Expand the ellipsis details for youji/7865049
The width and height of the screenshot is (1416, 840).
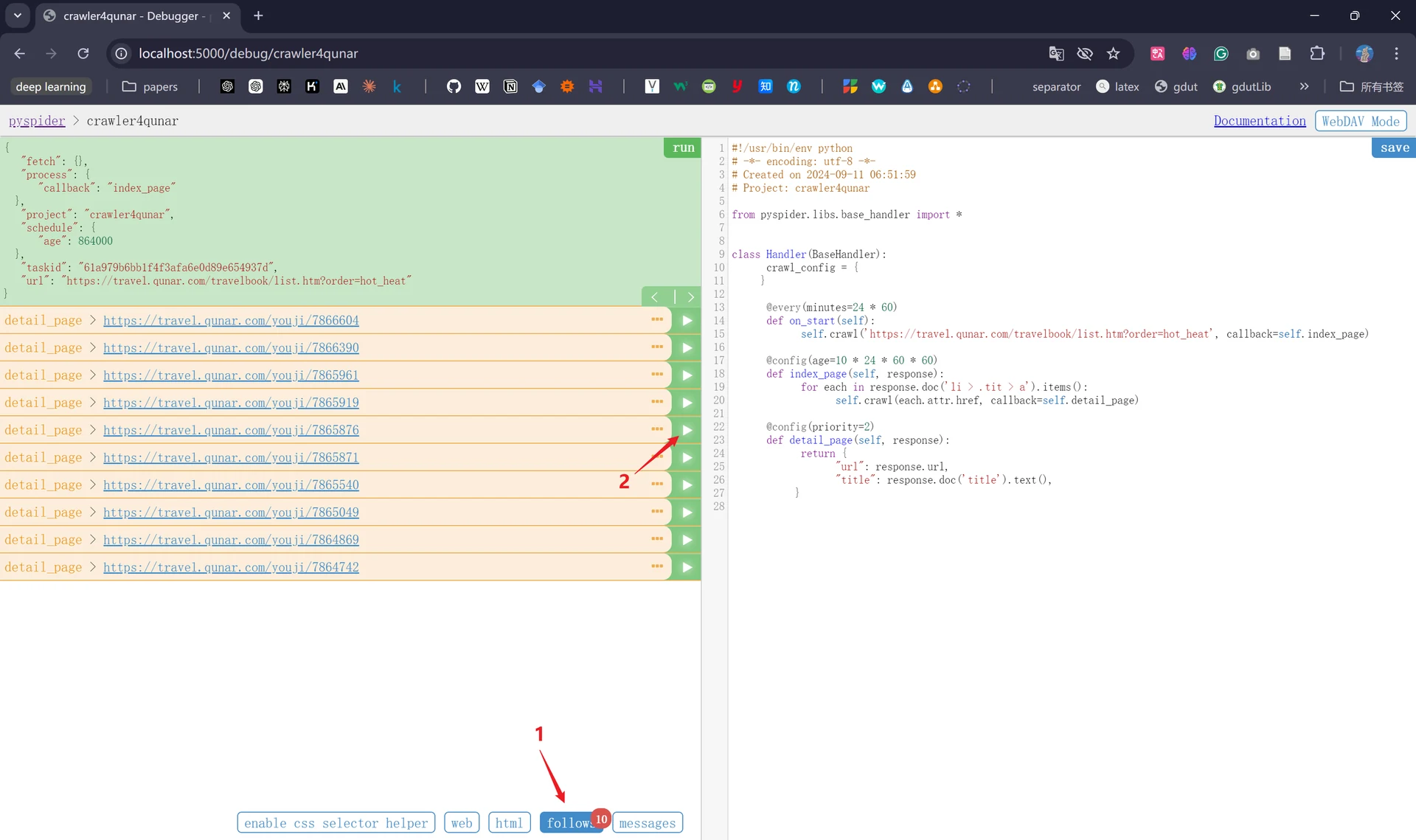[x=657, y=511]
